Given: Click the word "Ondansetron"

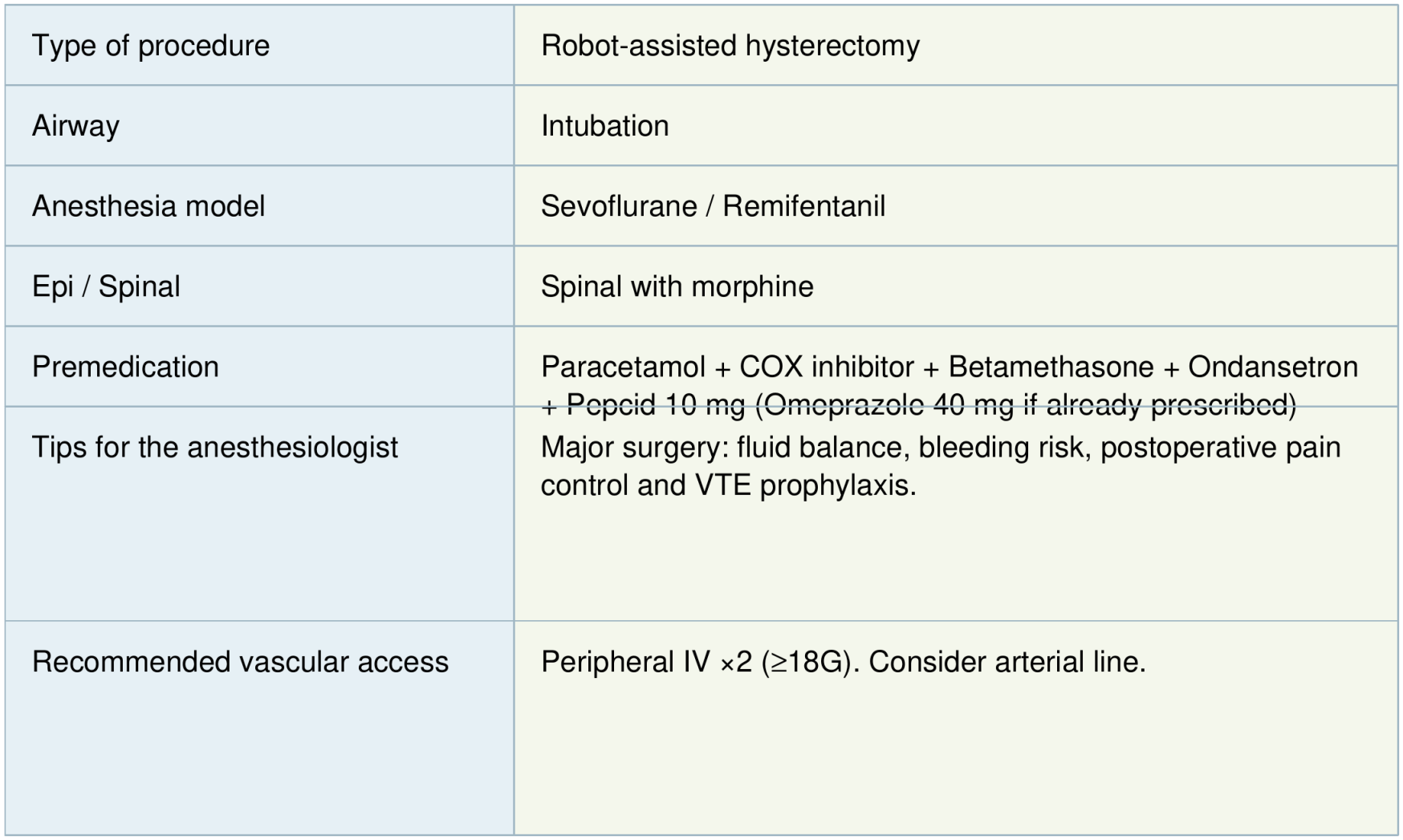Looking at the screenshot, I should (x=1273, y=367).
